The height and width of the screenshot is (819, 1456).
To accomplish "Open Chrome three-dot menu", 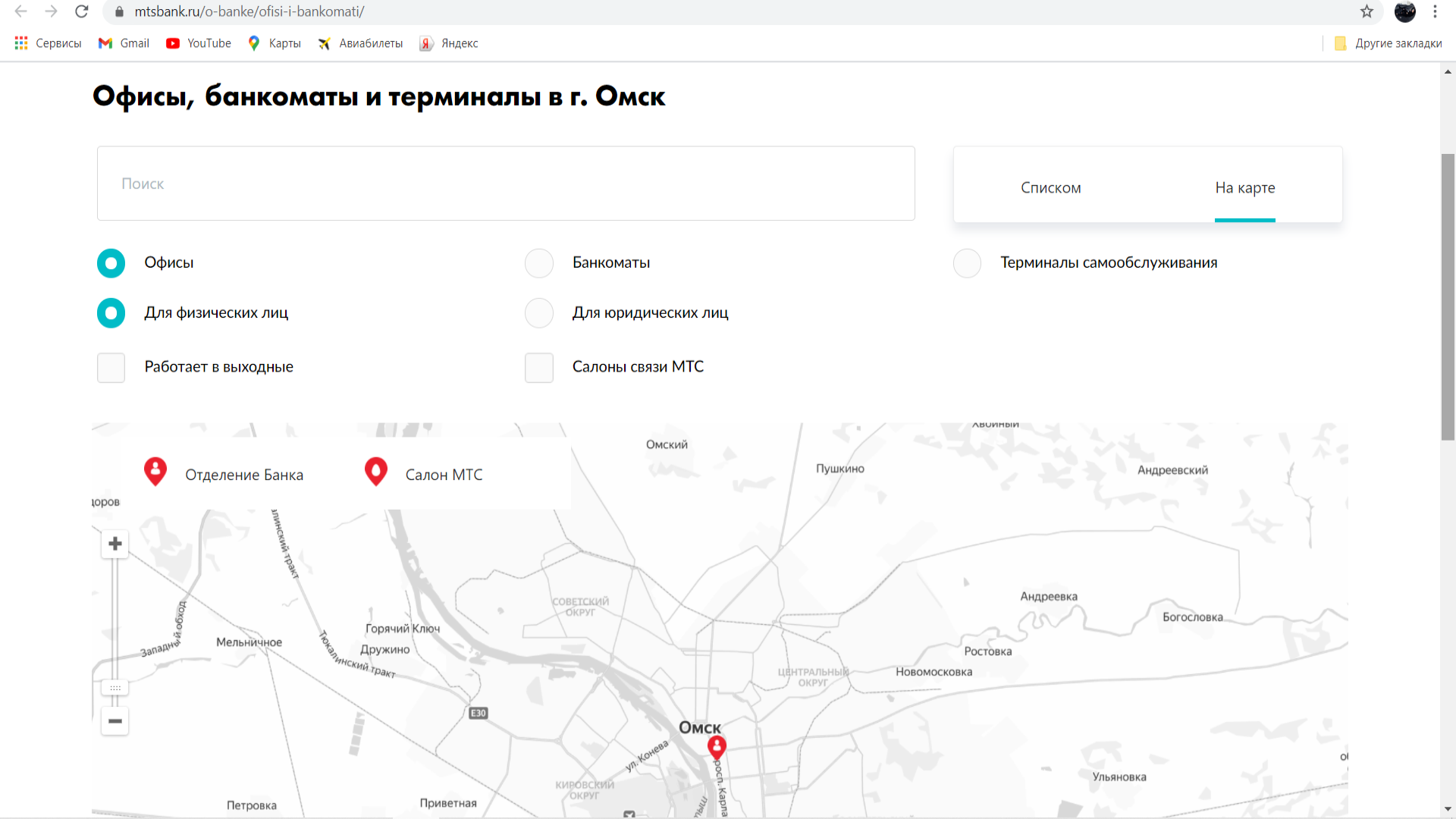I will pos(1435,11).
